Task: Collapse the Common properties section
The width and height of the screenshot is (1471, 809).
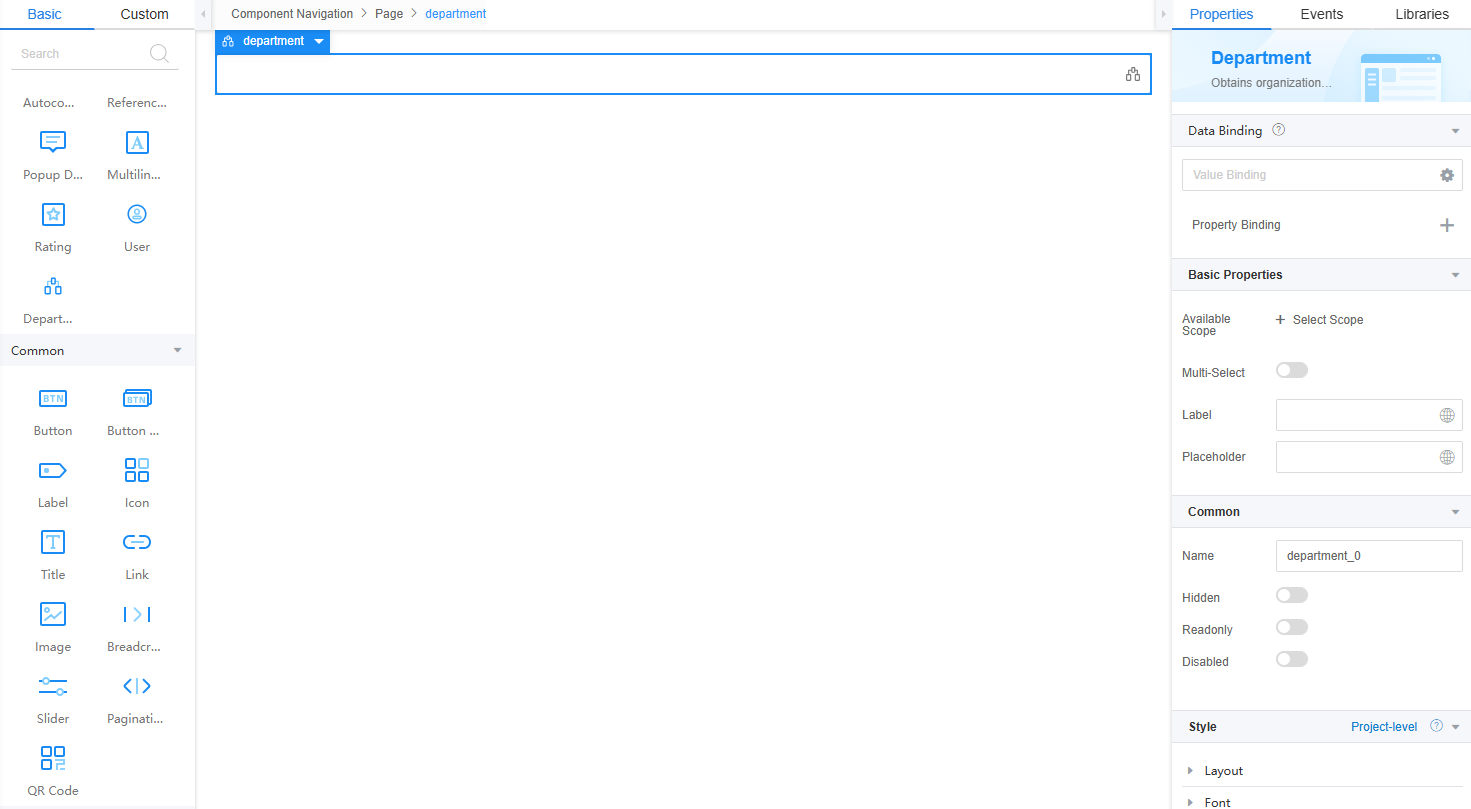Action: pyautogui.click(x=1455, y=512)
